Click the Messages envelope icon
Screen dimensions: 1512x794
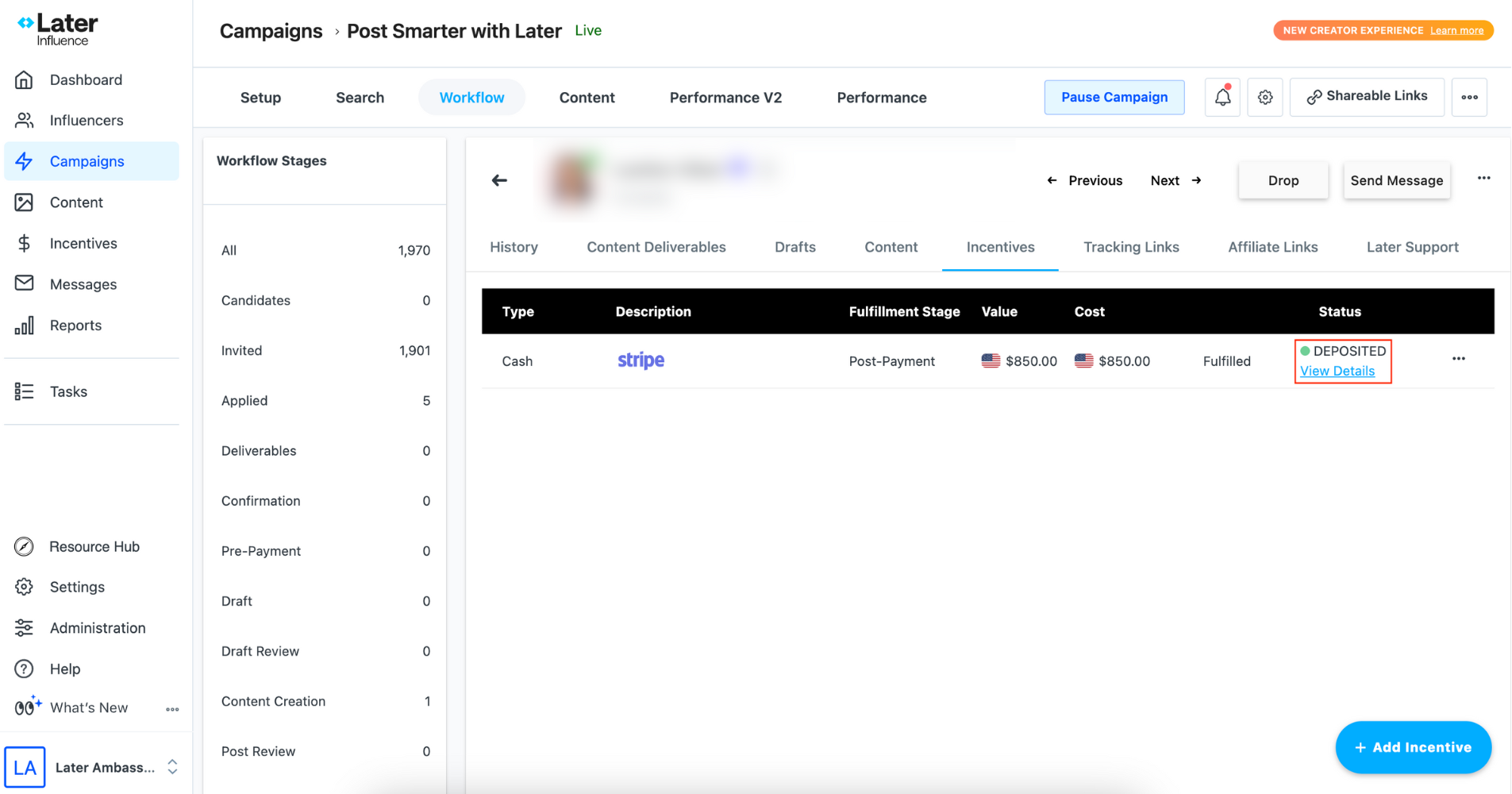coord(25,283)
